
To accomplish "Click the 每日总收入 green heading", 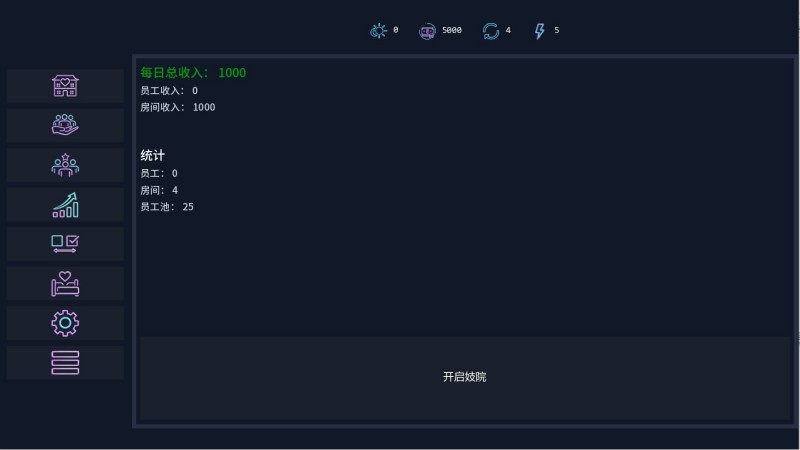I will click(193, 73).
